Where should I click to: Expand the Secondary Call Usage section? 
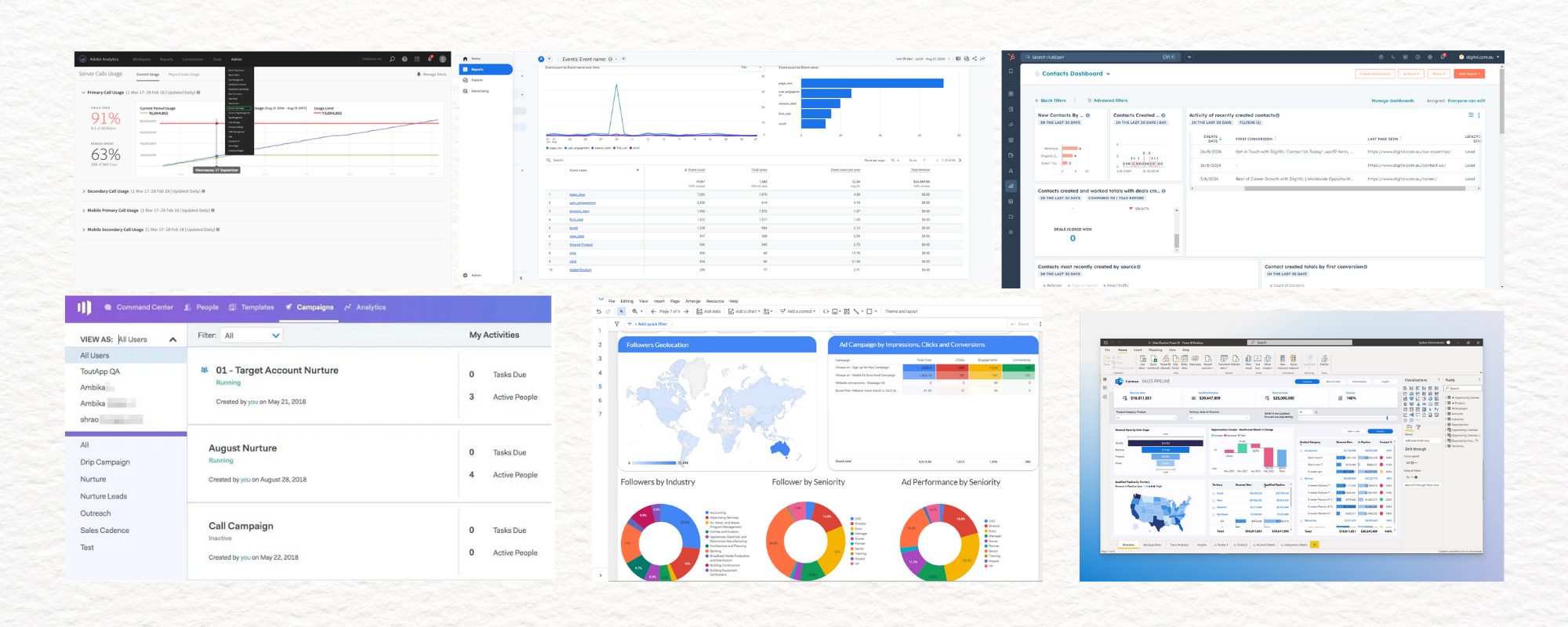pos(84,191)
